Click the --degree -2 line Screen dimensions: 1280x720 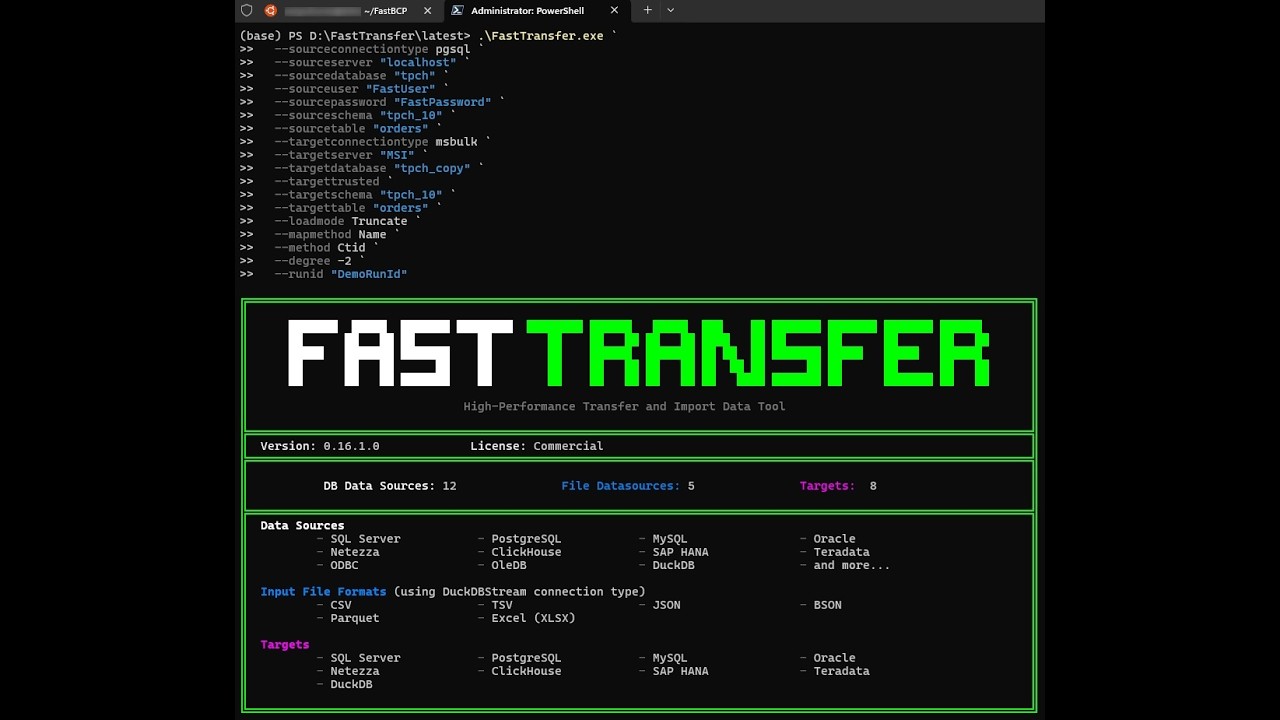tap(313, 261)
